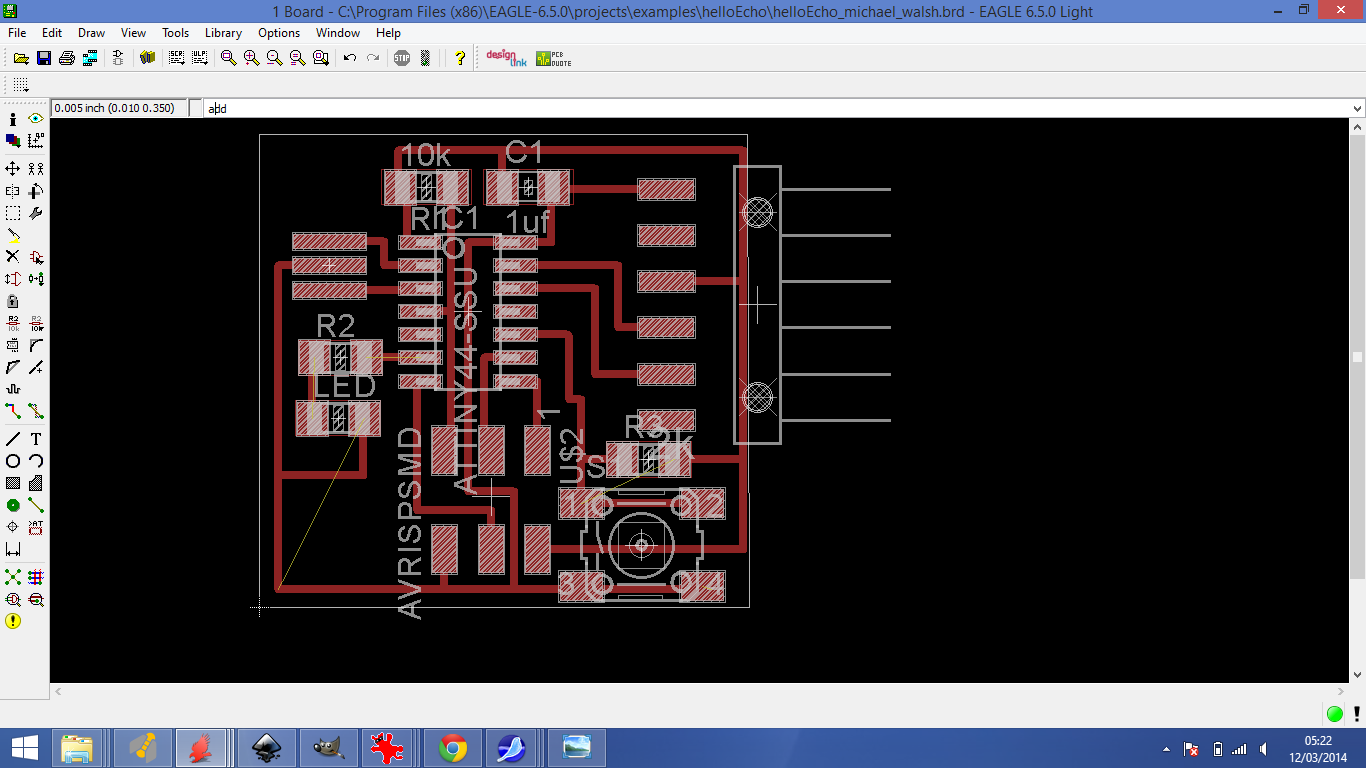Select the Info tool
Screen dimensions: 1366x768
tap(13, 119)
